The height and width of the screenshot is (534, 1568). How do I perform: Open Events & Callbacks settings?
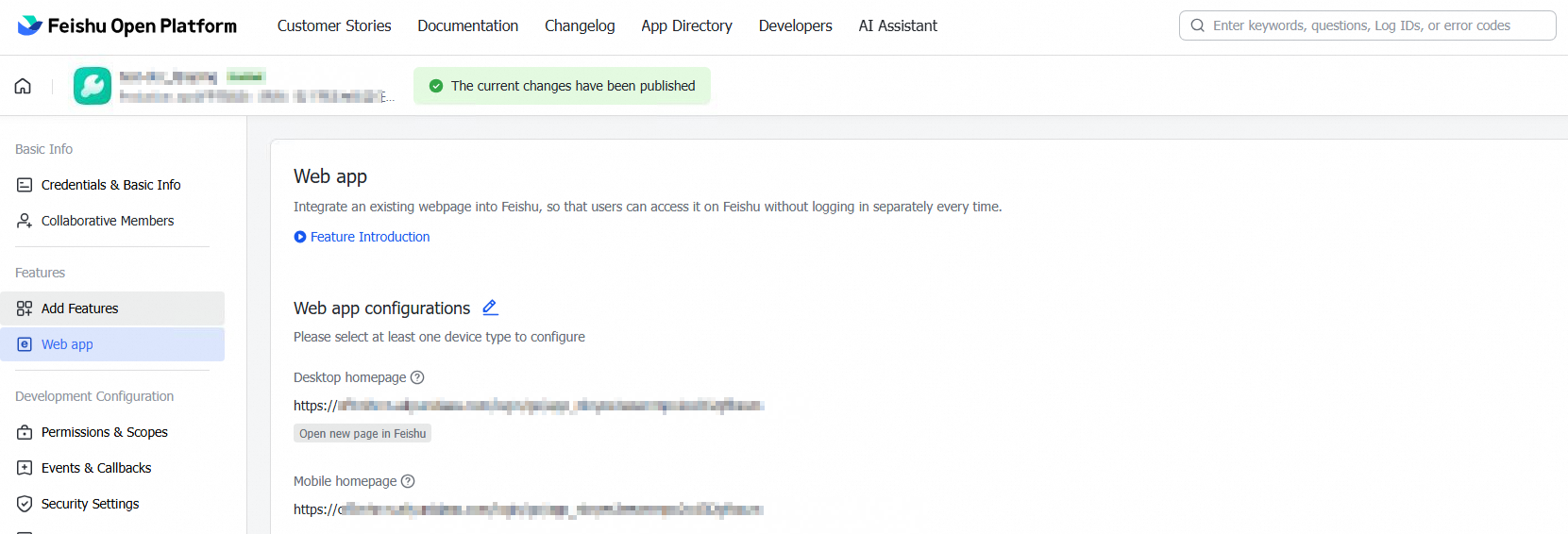(x=96, y=468)
